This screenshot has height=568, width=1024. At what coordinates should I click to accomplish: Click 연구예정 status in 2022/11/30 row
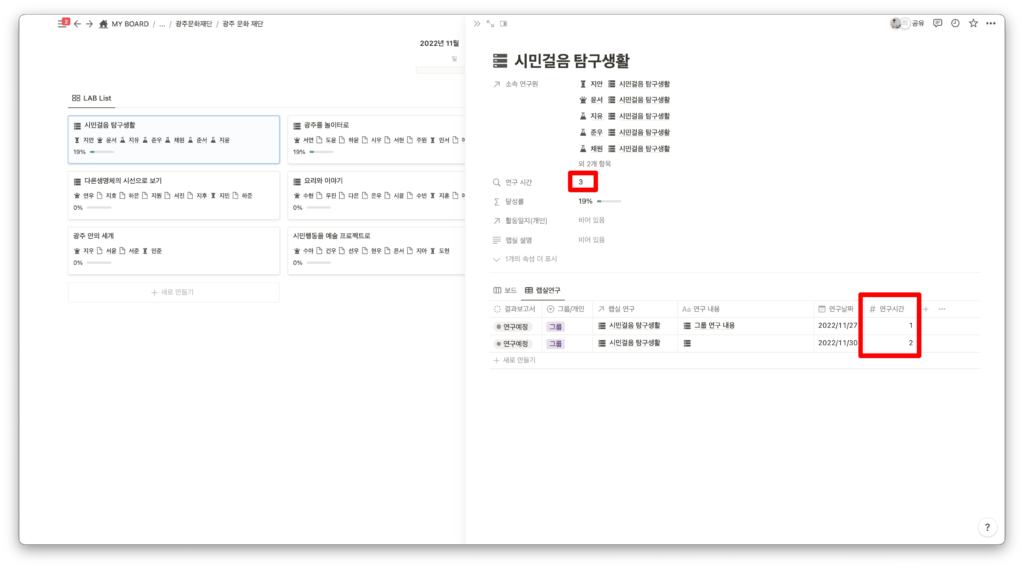pos(513,343)
